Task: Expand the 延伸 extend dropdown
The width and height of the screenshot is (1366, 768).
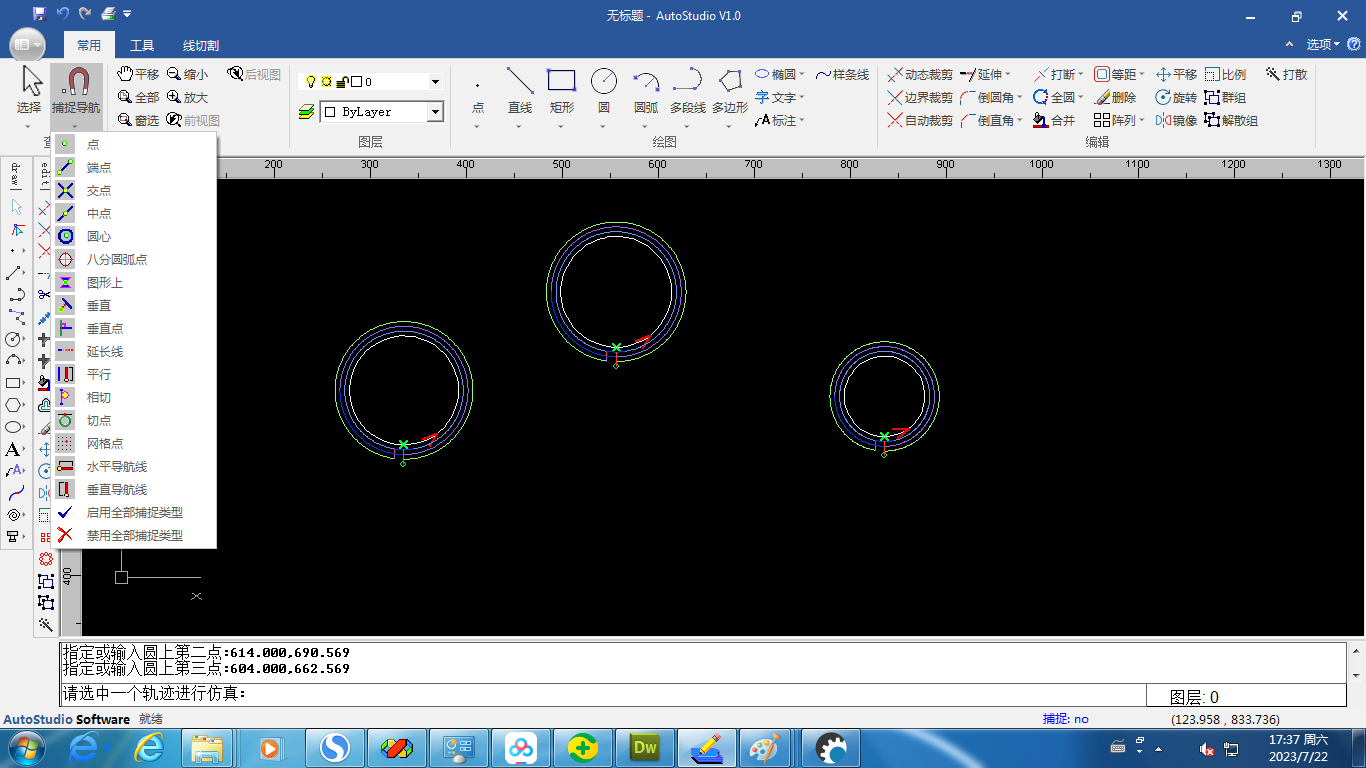Action: click(x=1007, y=74)
